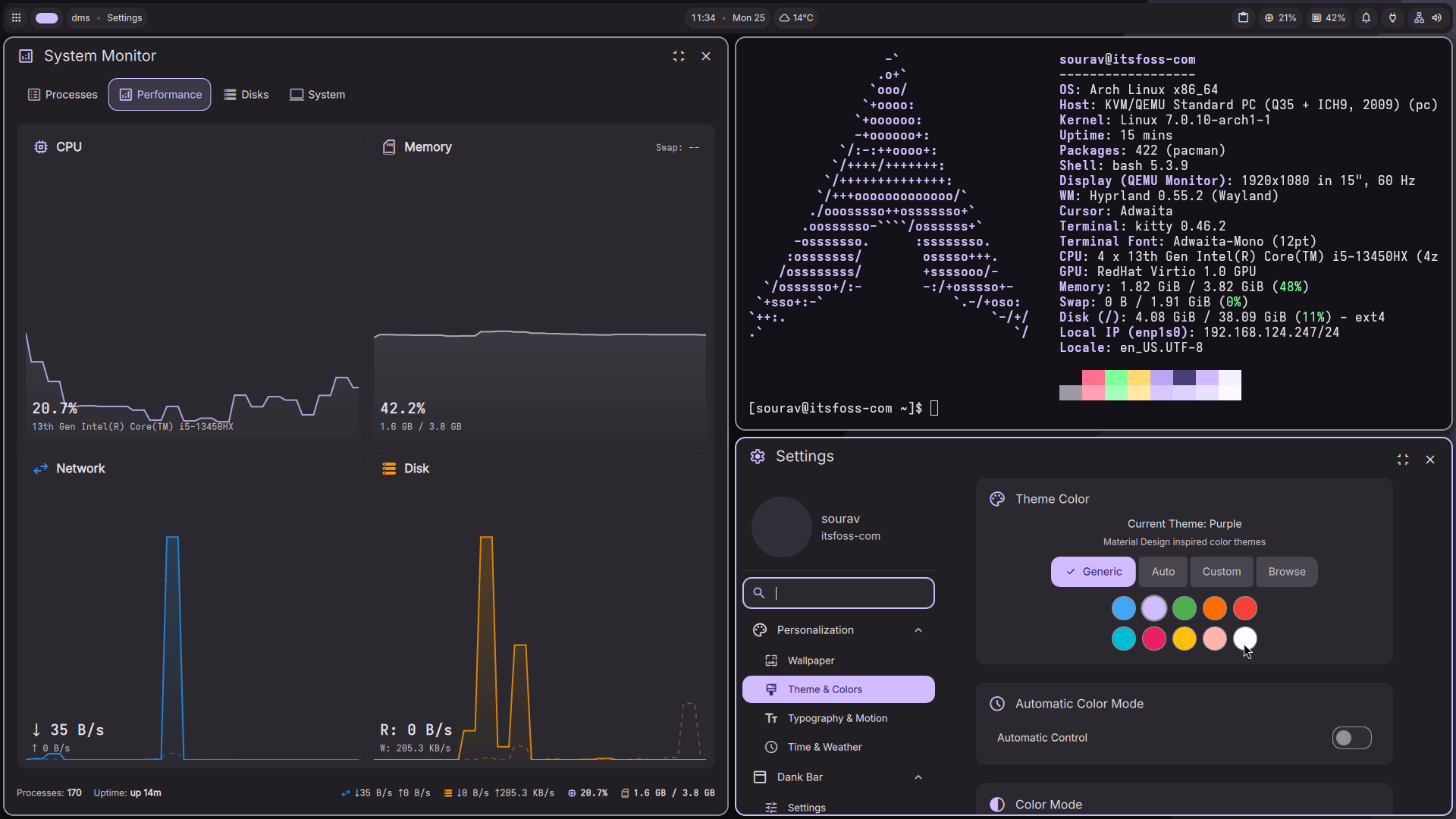Pick the blue theme color swatch

point(1124,608)
